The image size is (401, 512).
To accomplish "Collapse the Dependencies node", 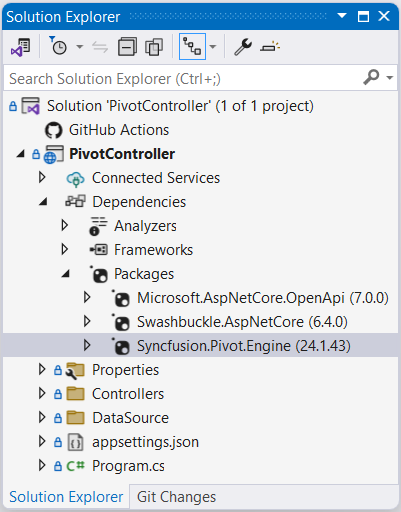I will point(43,201).
